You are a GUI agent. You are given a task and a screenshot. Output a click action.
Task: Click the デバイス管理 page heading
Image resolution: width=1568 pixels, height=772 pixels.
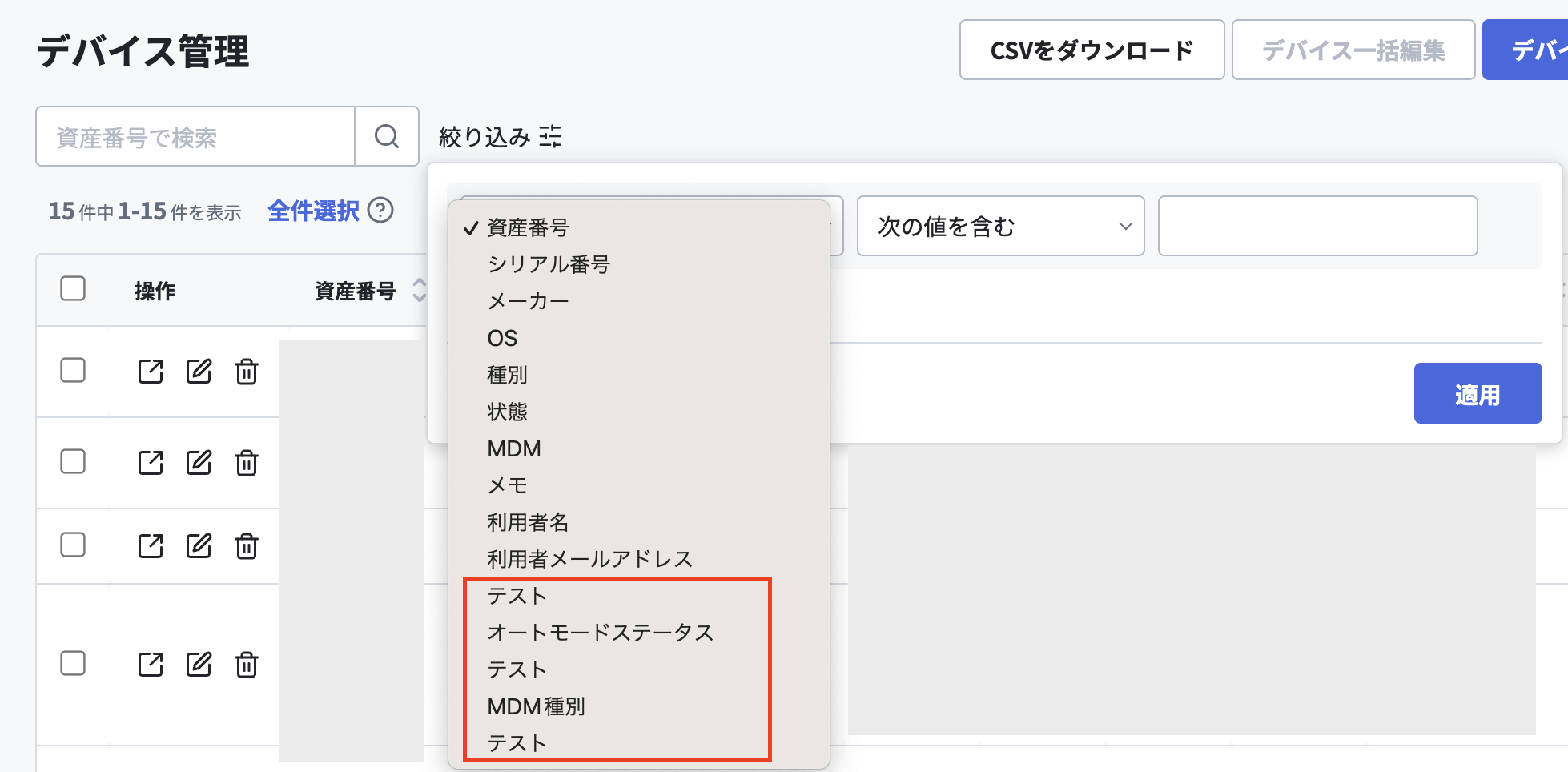coord(143,51)
